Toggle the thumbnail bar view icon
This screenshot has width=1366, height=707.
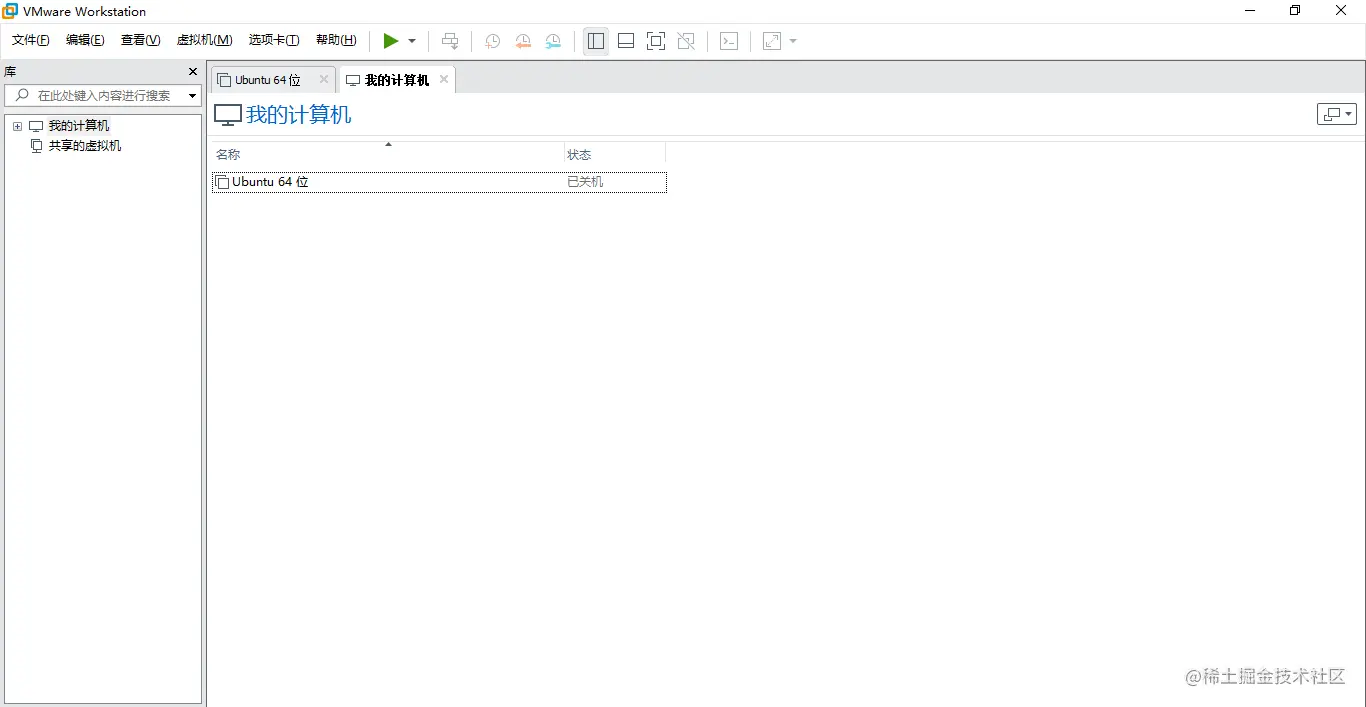pyautogui.click(x=626, y=41)
